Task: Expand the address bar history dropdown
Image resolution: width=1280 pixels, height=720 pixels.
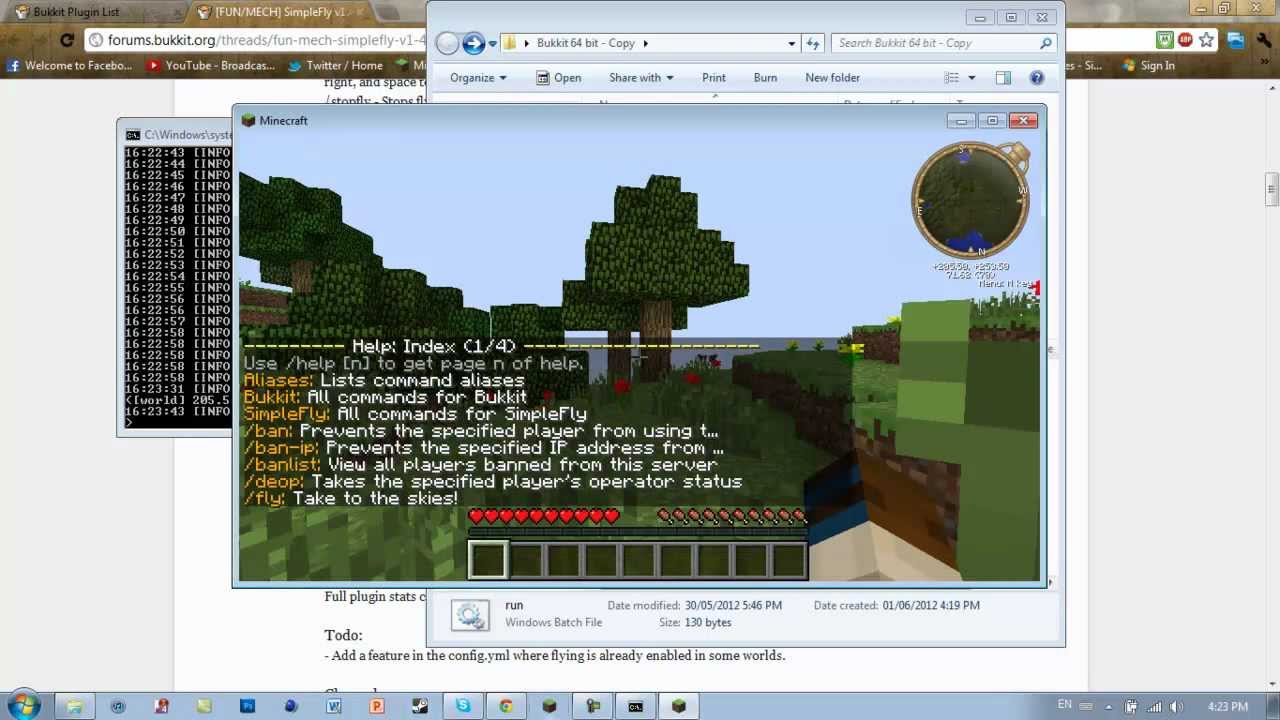Action: coord(792,43)
